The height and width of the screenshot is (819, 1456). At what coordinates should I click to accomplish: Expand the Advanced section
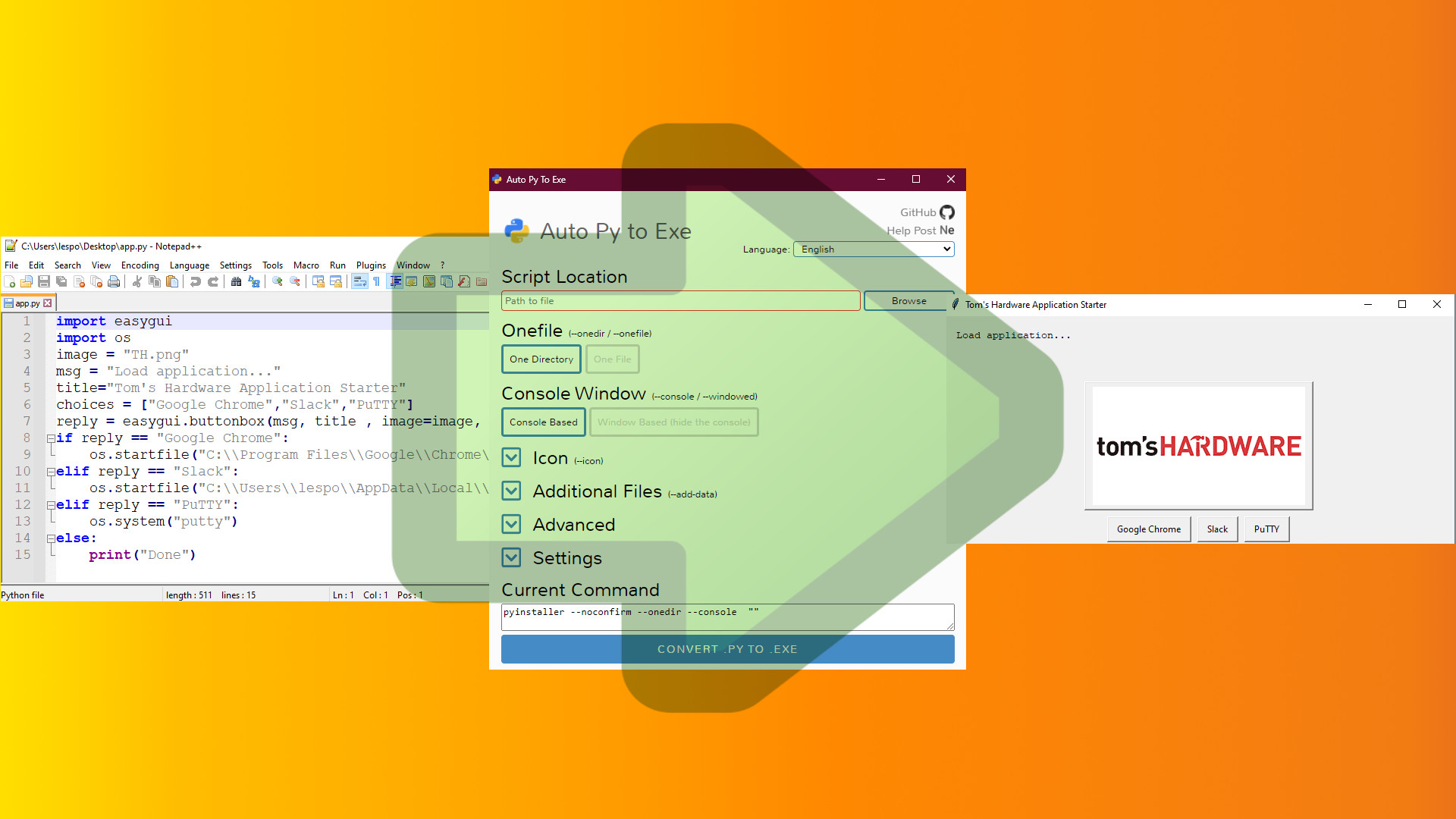[x=512, y=525]
